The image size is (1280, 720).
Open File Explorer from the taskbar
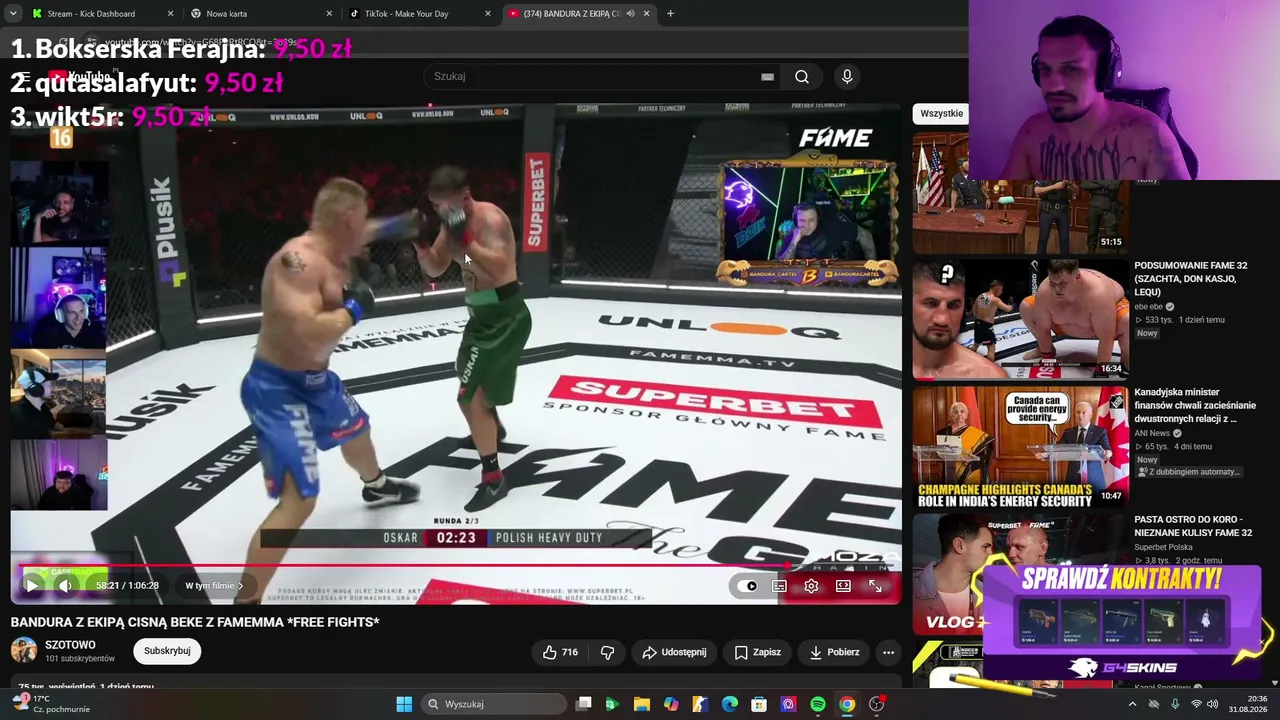[x=642, y=704]
